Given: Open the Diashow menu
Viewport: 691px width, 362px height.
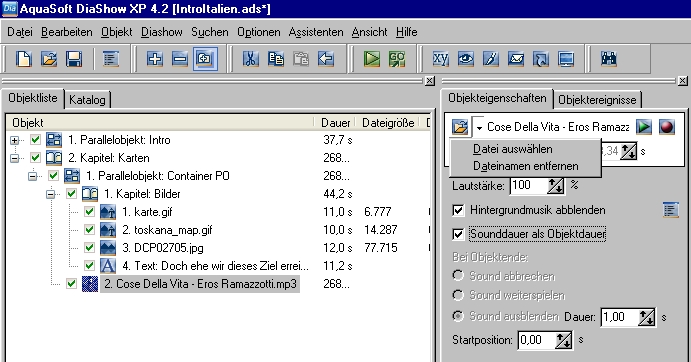Looking at the screenshot, I should (x=162, y=32).
